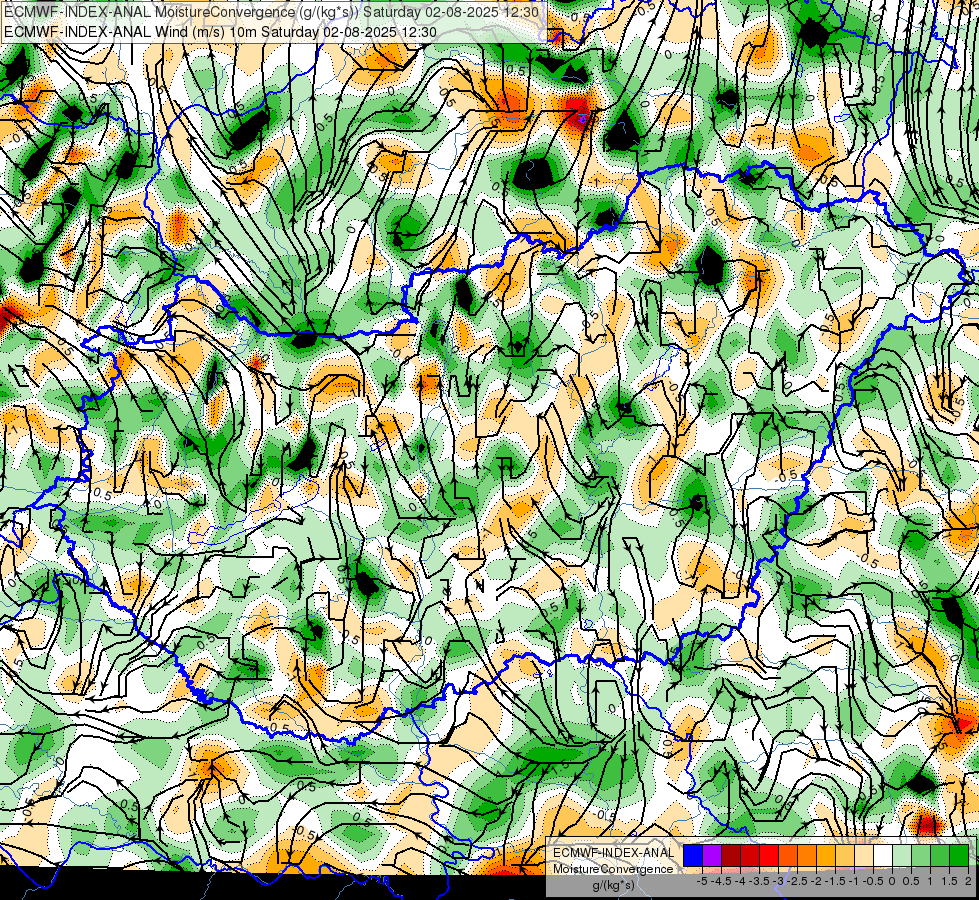Select the purple legend swatch
The height and width of the screenshot is (900, 979).
(x=712, y=856)
